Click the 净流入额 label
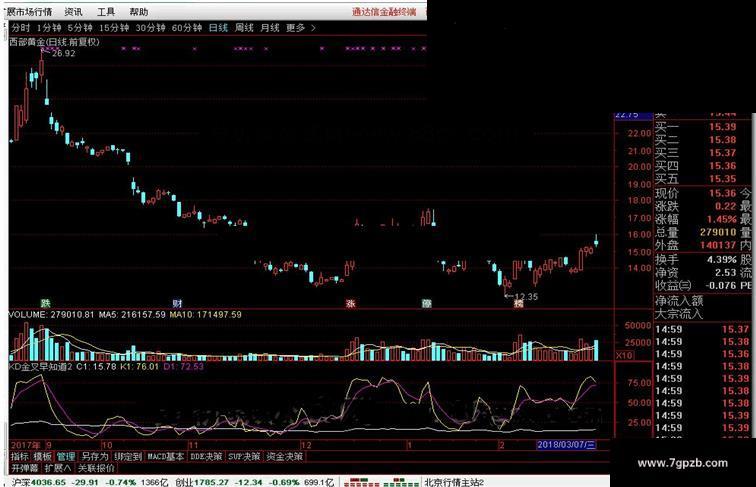The height and width of the screenshot is (487, 756). point(679,301)
